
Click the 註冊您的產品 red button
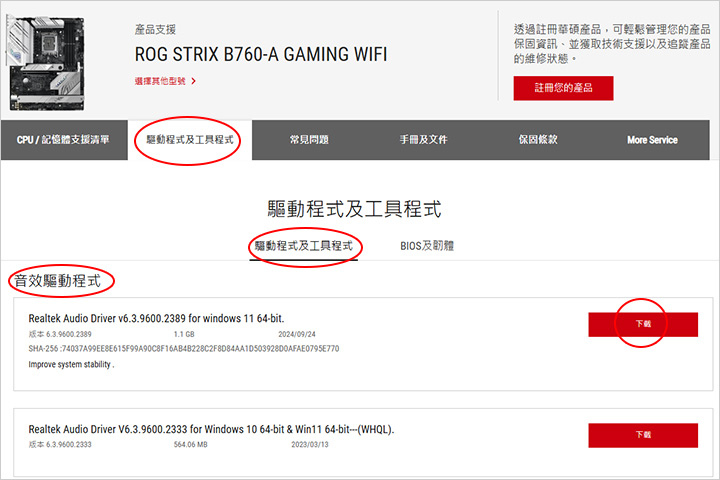[x=563, y=88]
